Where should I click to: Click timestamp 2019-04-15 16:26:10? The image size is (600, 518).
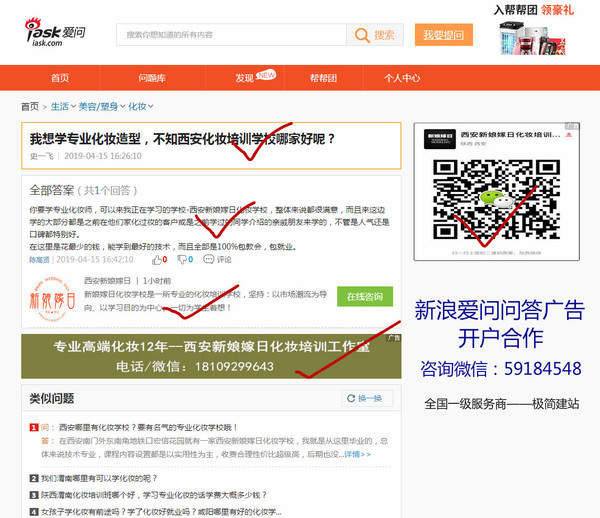(x=103, y=156)
